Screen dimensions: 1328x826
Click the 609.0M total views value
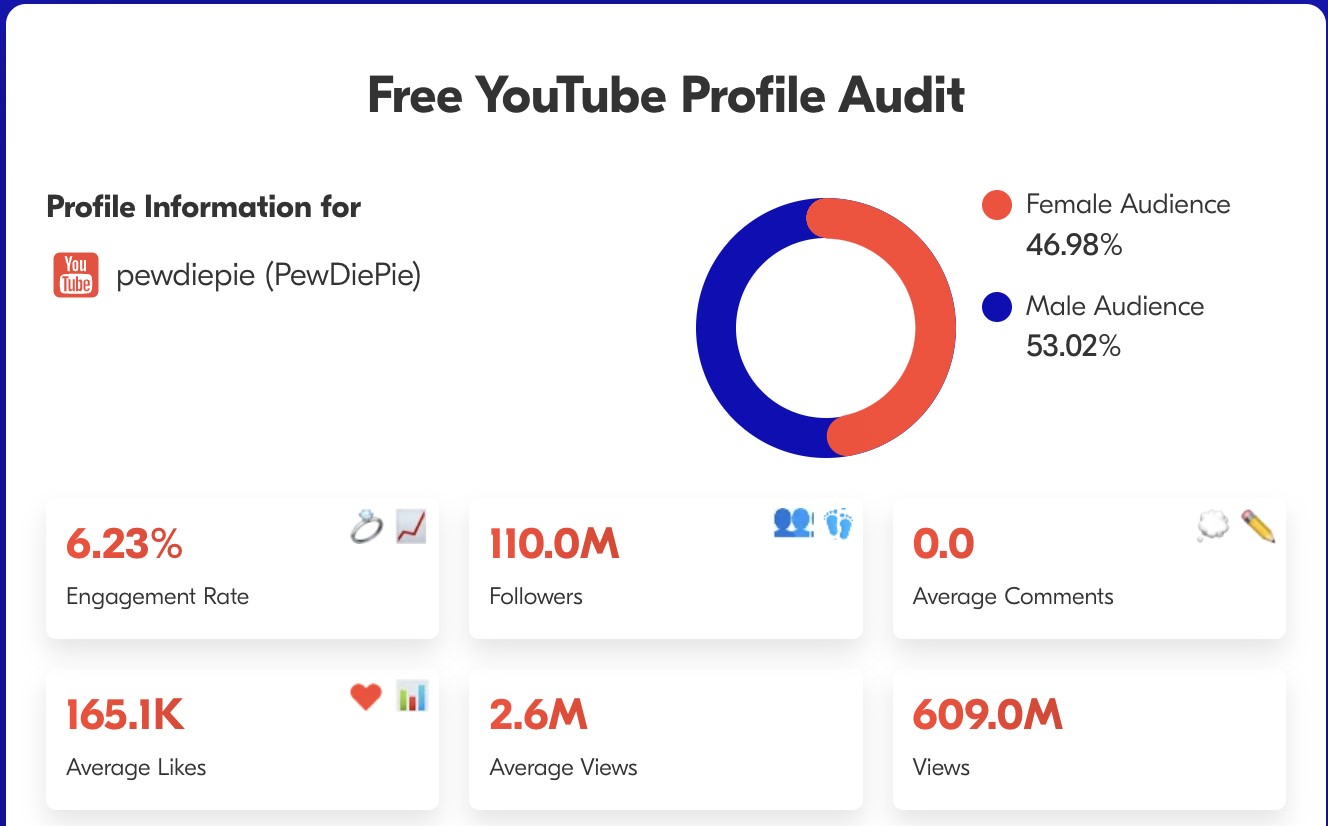[988, 715]
